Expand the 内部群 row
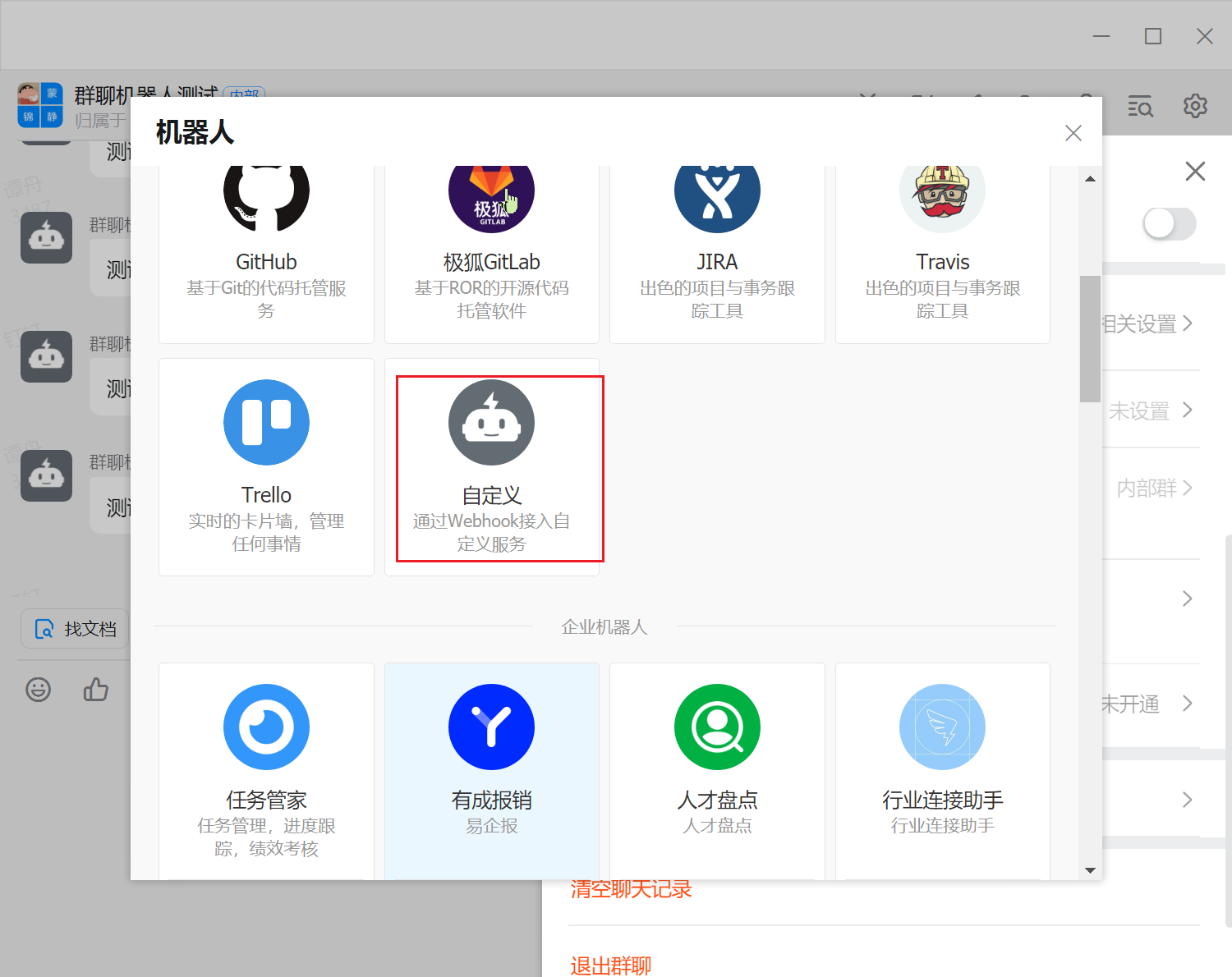The width and height of the screenshot is (1232, 977). [1154, 488]
